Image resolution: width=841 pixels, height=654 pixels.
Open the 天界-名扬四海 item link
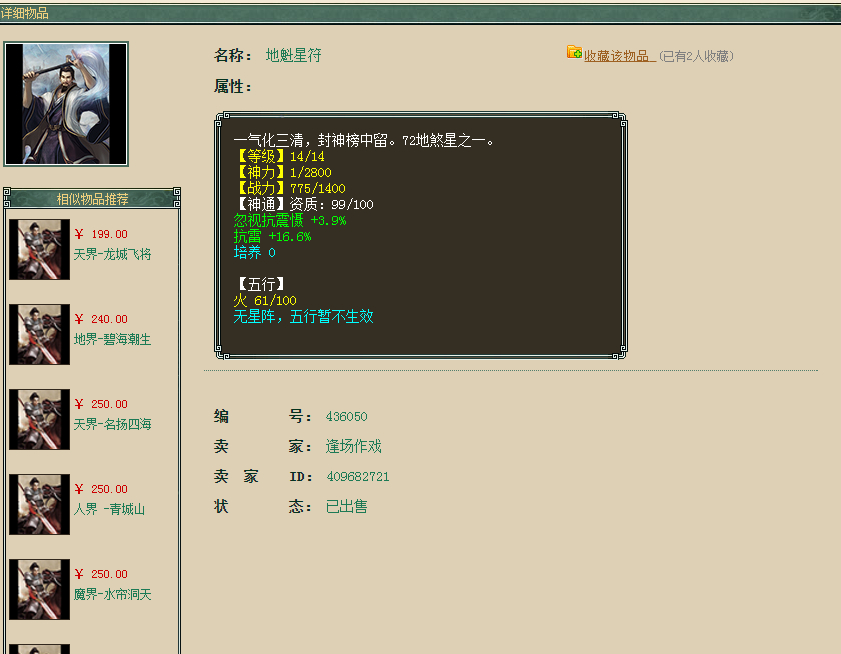(x=112, y=424)
